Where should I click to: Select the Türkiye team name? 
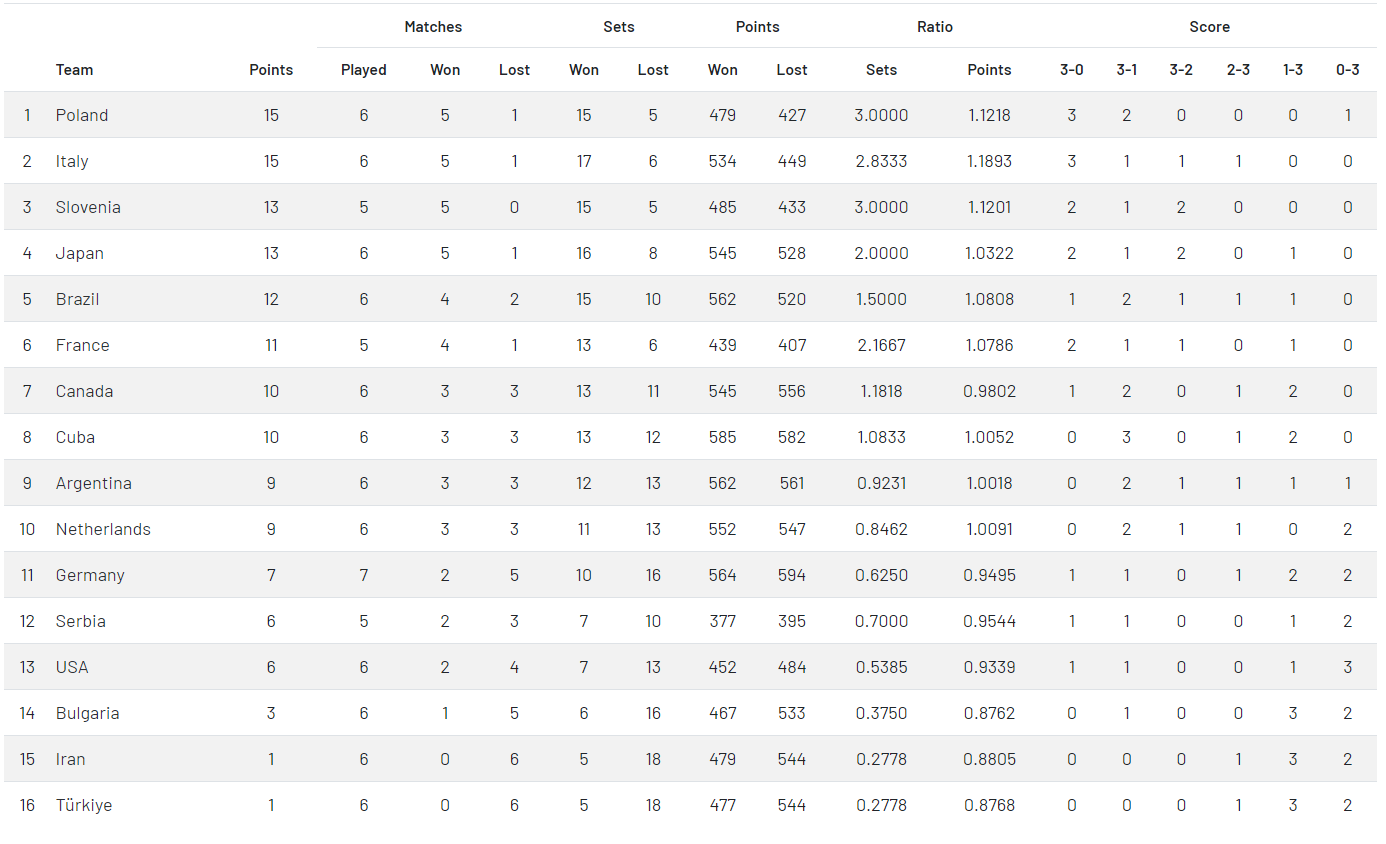(84, 805)
